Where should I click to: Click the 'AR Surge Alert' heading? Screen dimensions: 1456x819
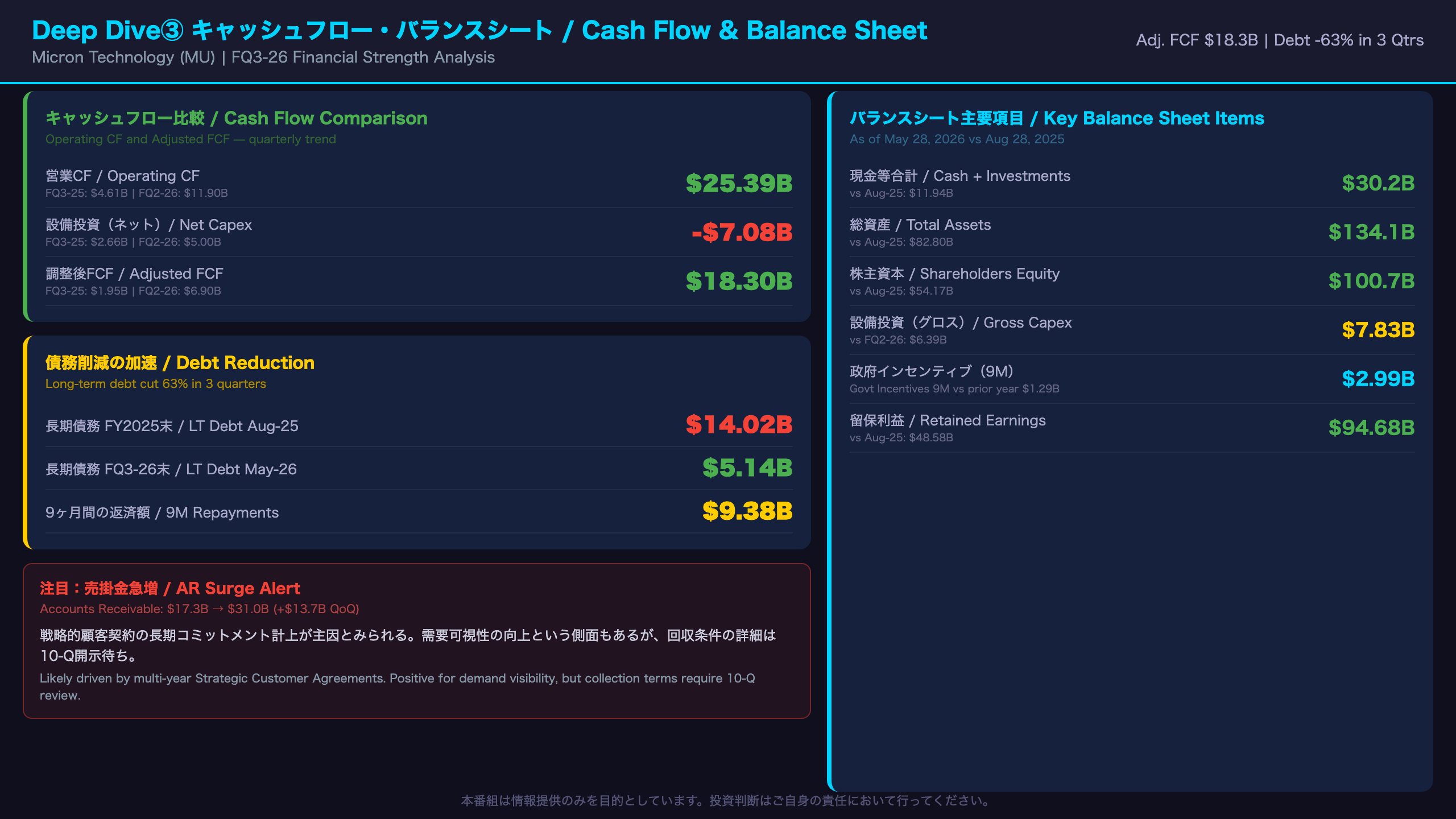point(169,588)
